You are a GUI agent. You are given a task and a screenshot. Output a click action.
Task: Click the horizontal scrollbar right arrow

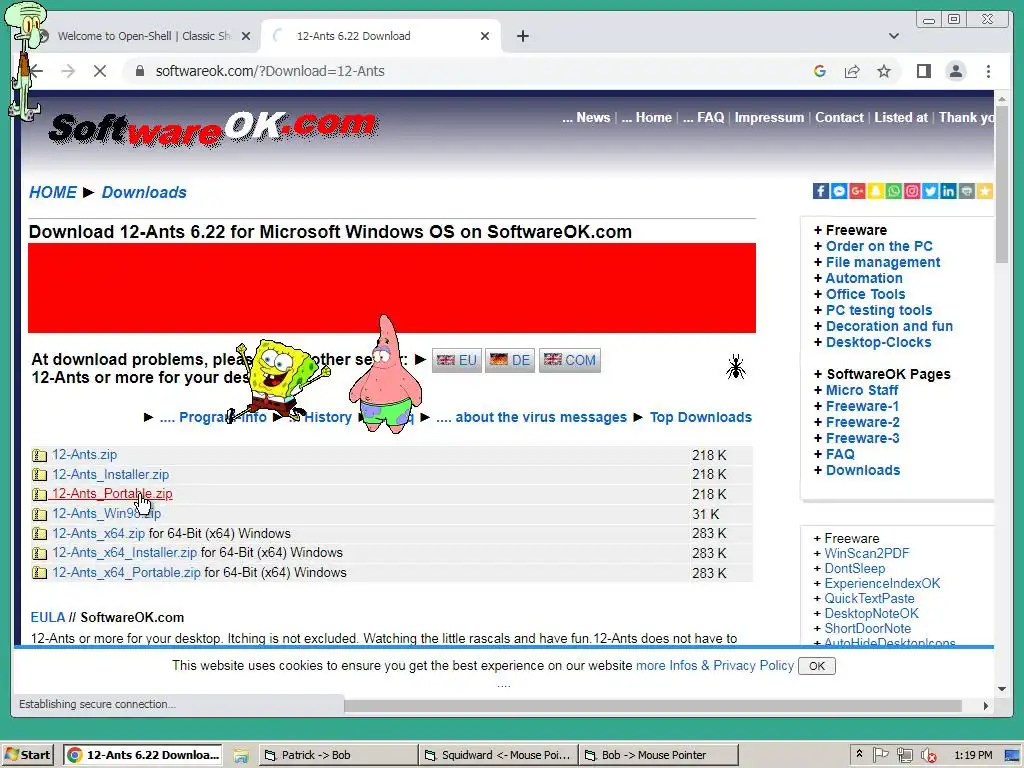click(x=985, y=705)
